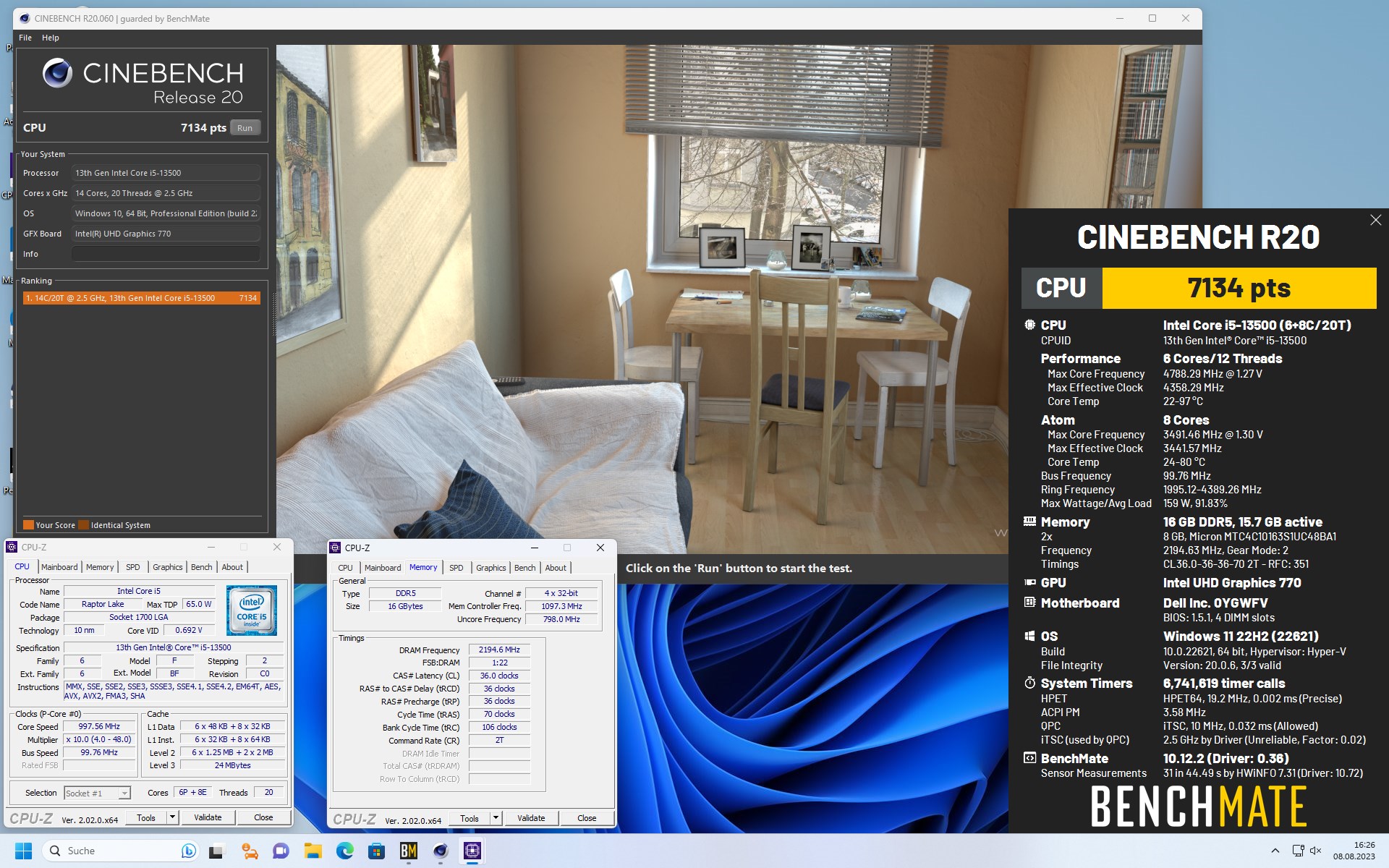Close the BenchMate result overlay

click(1375, 220)
